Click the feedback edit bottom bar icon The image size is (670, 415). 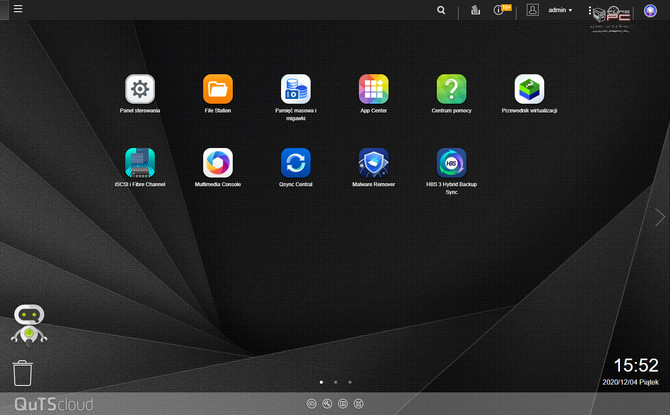359,403
